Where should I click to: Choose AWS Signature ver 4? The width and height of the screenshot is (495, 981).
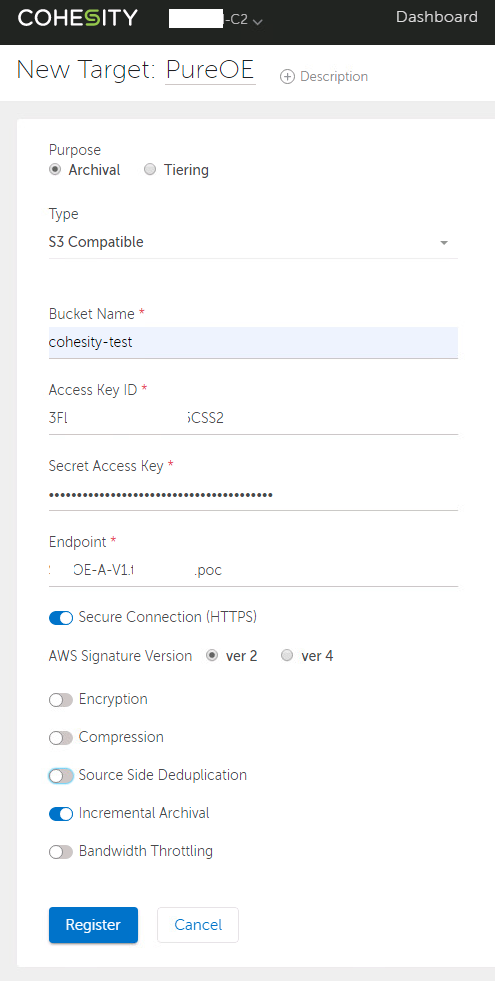click(x=287, y=656)
